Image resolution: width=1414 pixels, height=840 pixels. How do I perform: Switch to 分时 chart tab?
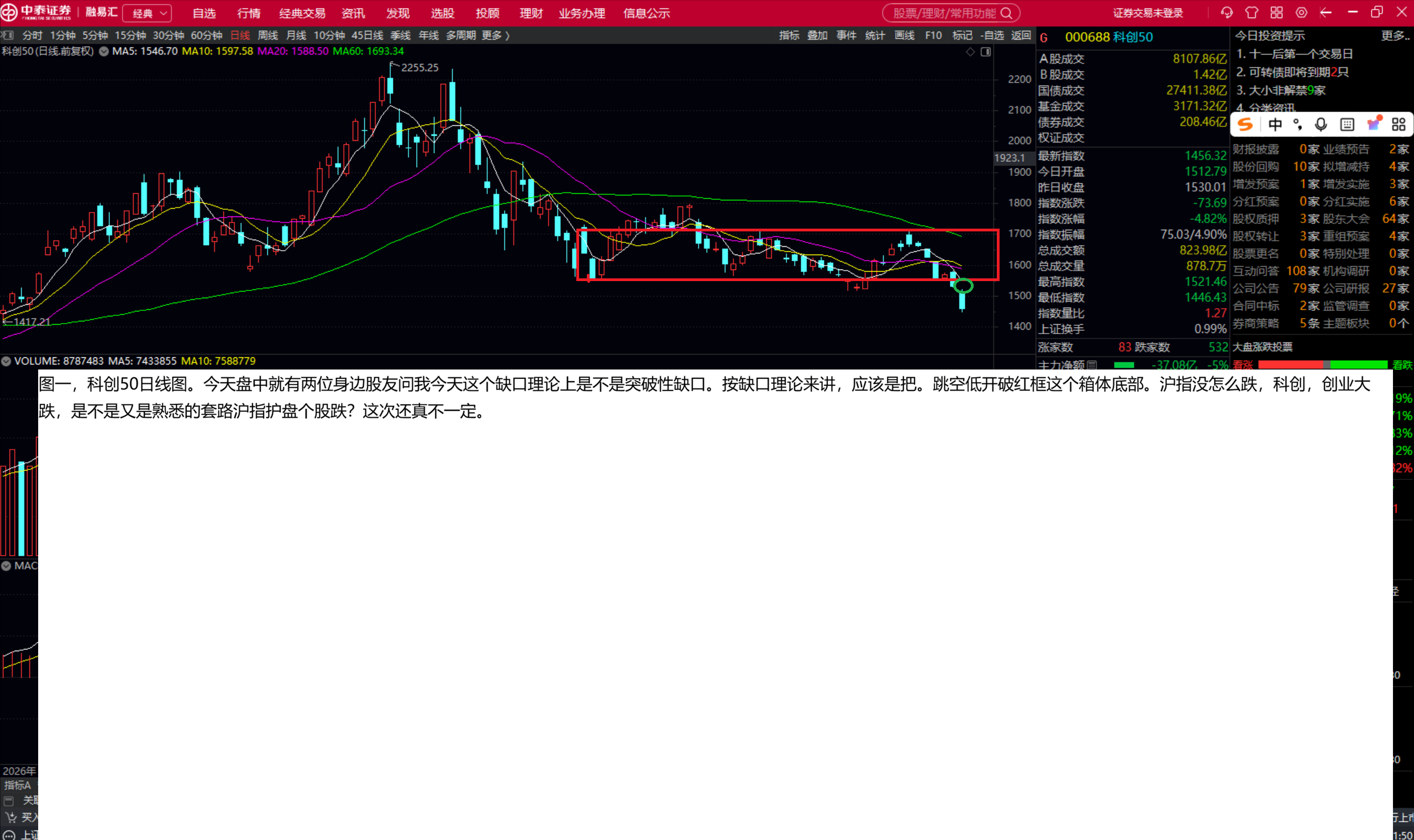tap(32, 36)
